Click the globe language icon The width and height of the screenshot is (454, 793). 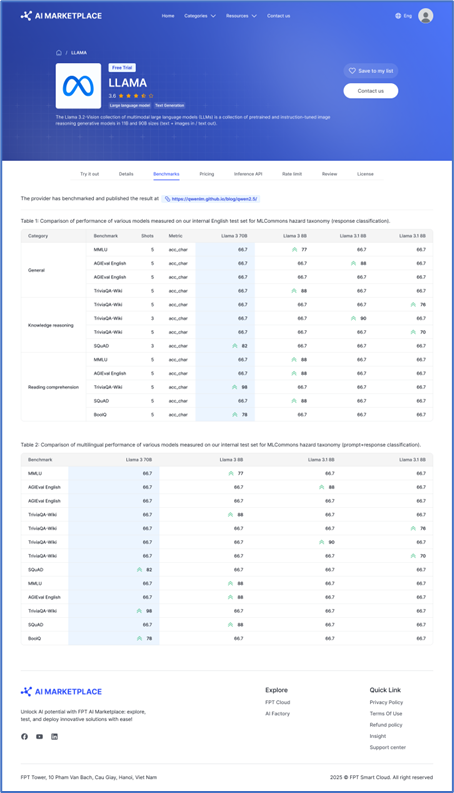(x=398, y=16)
